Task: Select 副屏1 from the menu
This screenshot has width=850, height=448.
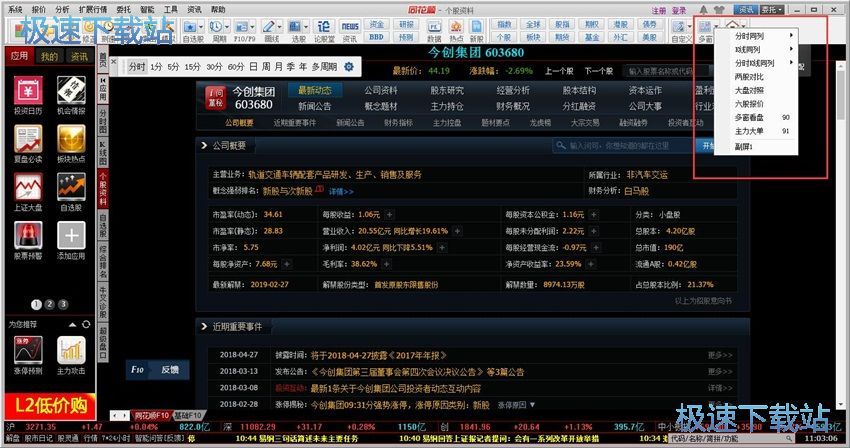Action: (x=756, y=146)
